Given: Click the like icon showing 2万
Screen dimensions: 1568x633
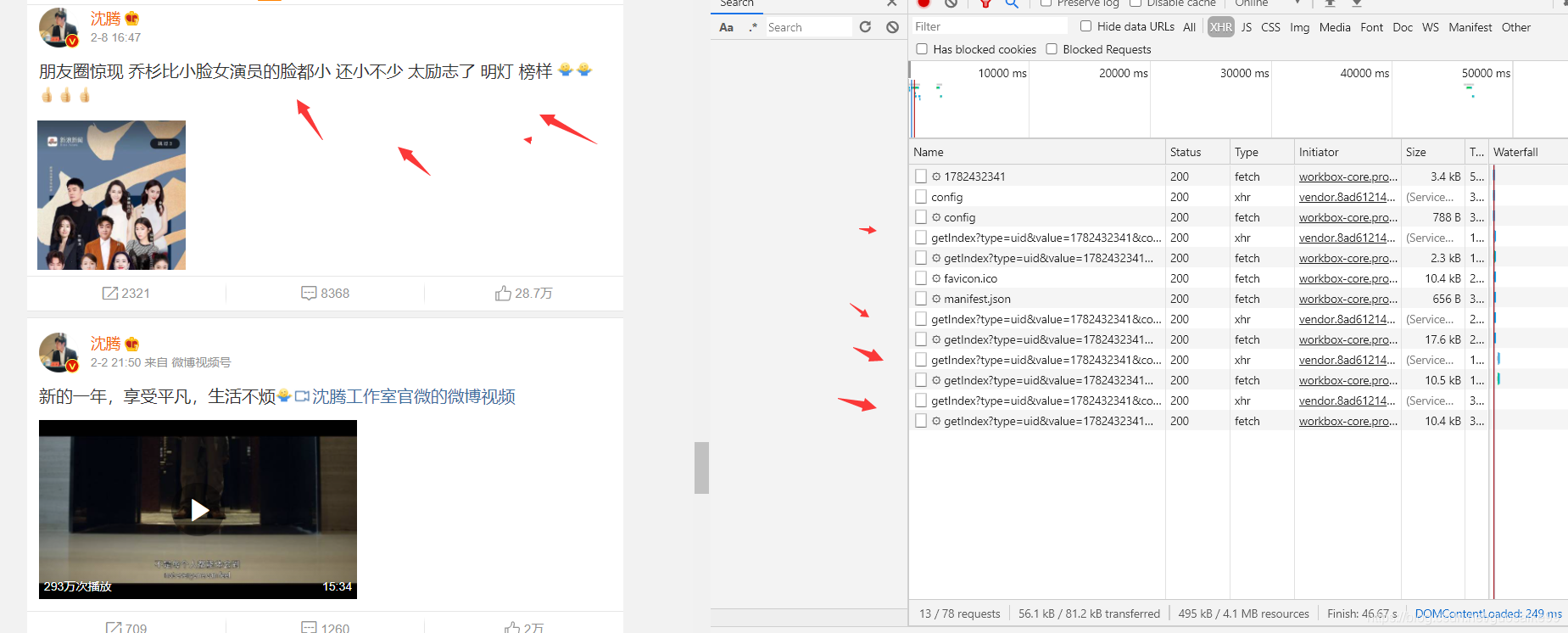Looking at the screenshot, I should click(x=512, y=628).
